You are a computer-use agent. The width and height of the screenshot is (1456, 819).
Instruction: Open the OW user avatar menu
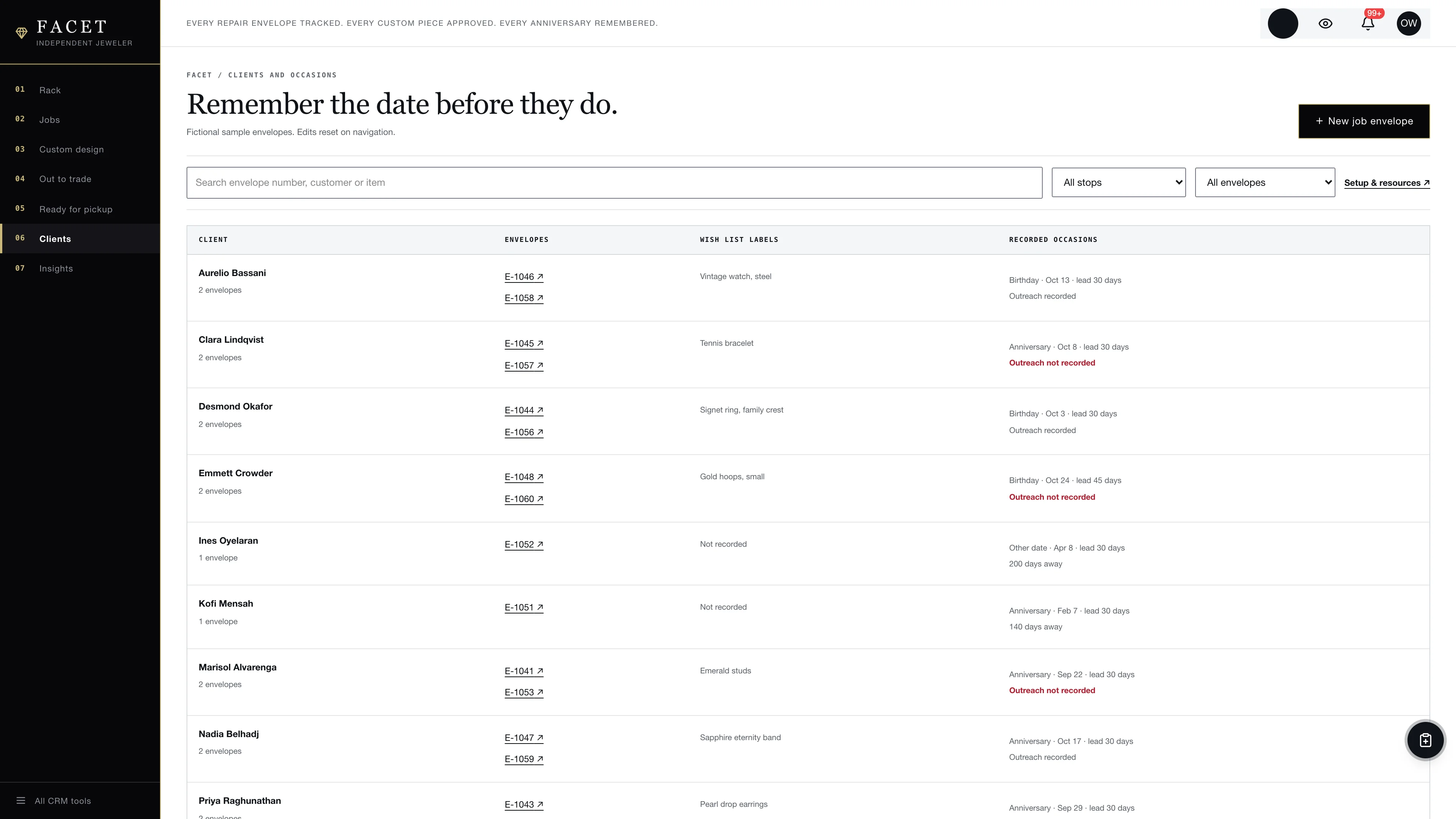tap(1409, 23)
